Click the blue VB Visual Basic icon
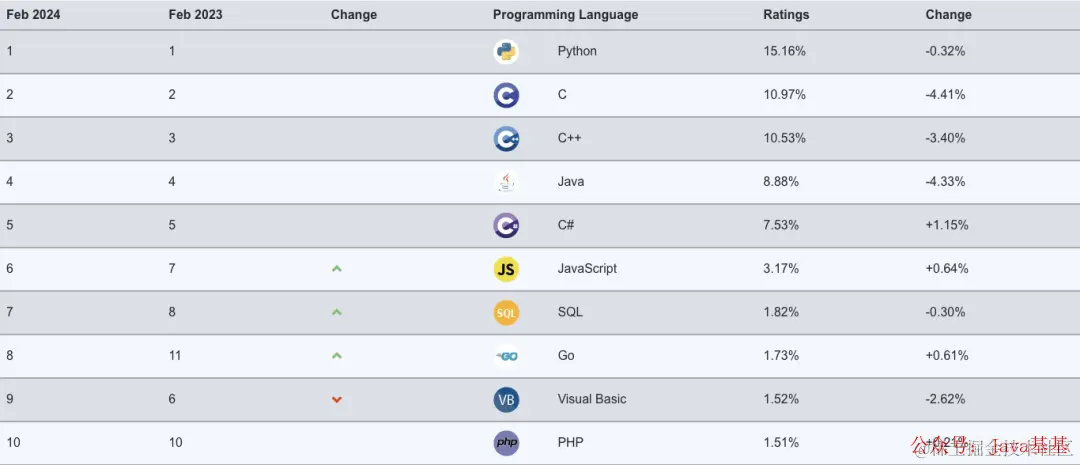The width and height of the screenshot is (1080, 465). point(506,400)
